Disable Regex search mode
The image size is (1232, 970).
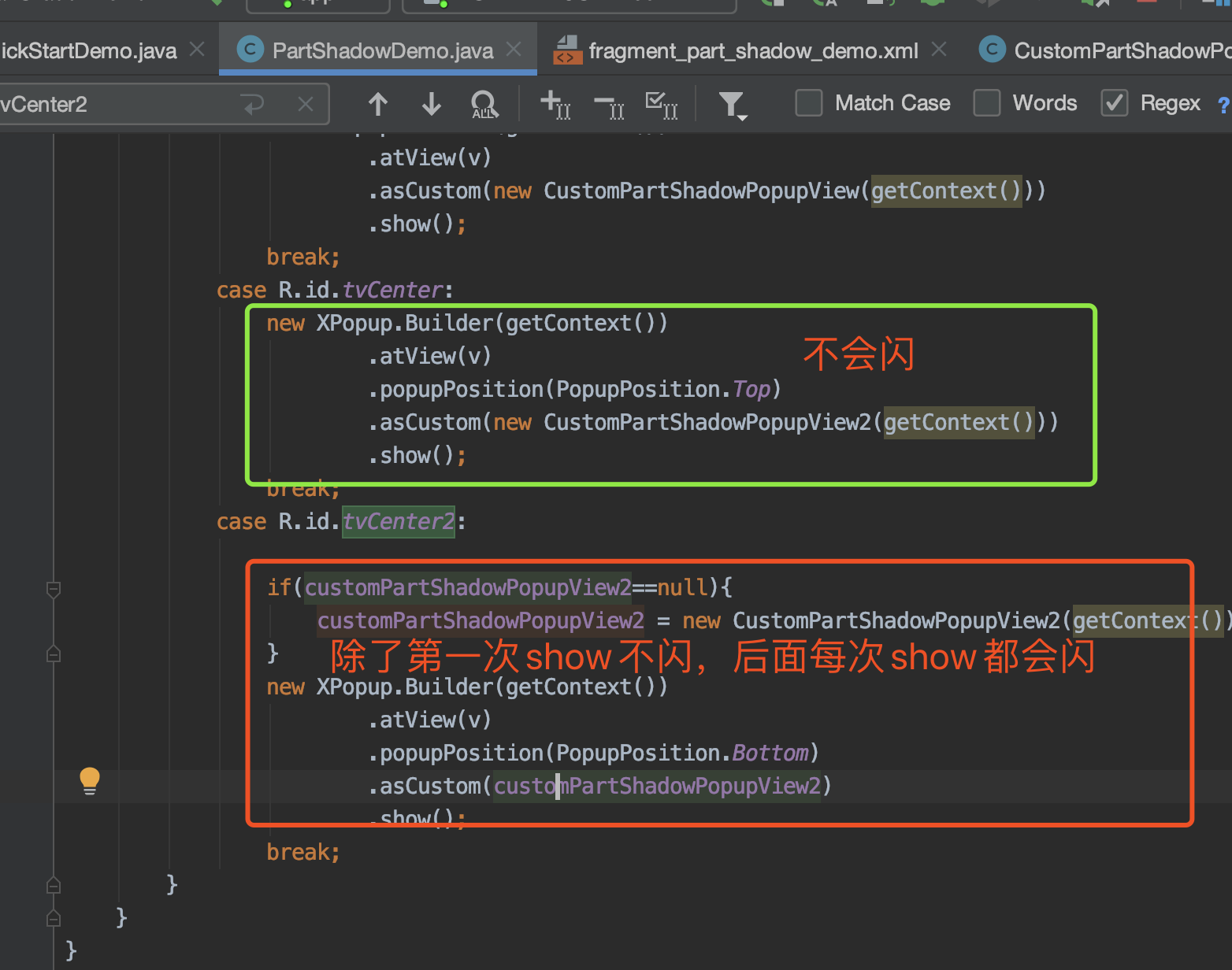(x=1114, y=102)
